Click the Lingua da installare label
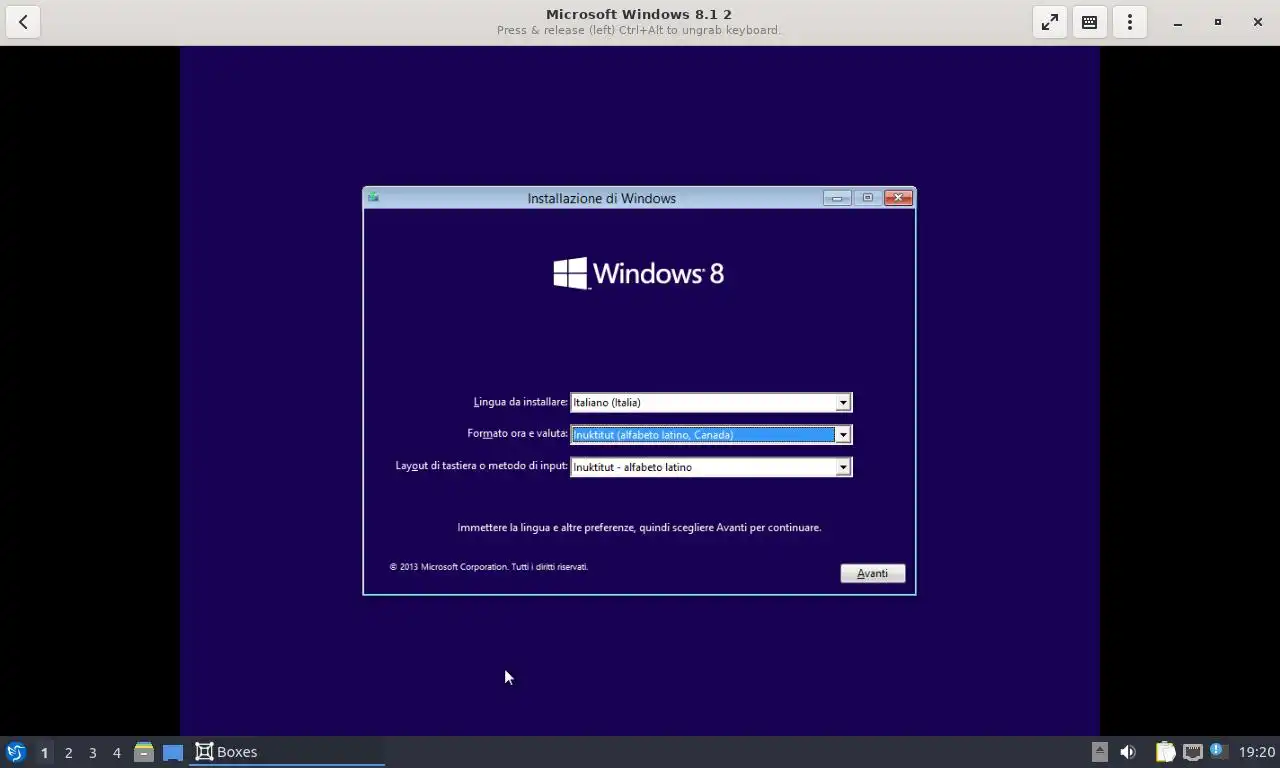This screenshot has height=768, width=1280. click(520, 402)
